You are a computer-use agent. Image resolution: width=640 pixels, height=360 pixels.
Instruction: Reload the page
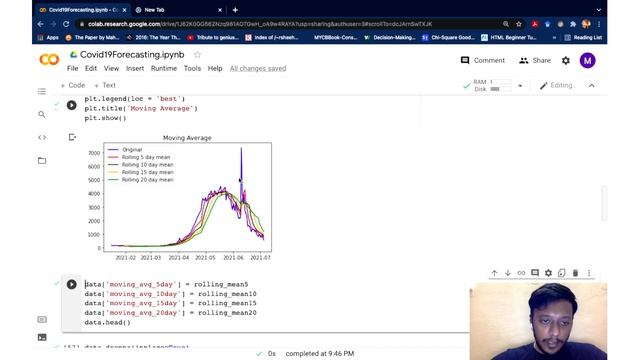tap(66, 24)
